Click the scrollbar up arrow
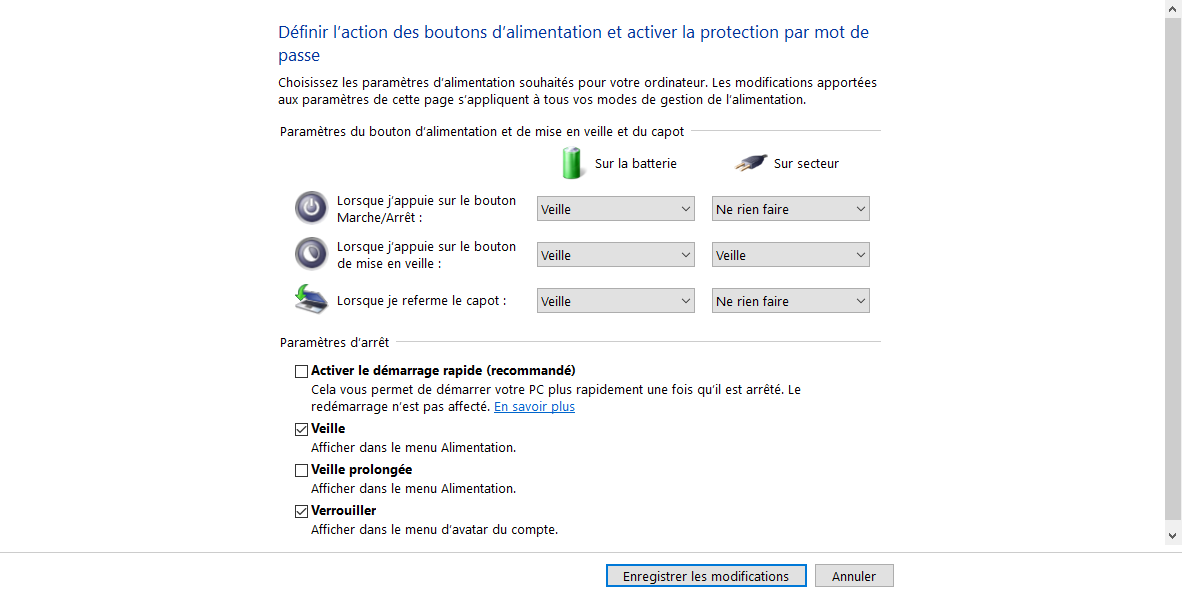This screenshot has height=599, width=1182. coord(1173,8)
